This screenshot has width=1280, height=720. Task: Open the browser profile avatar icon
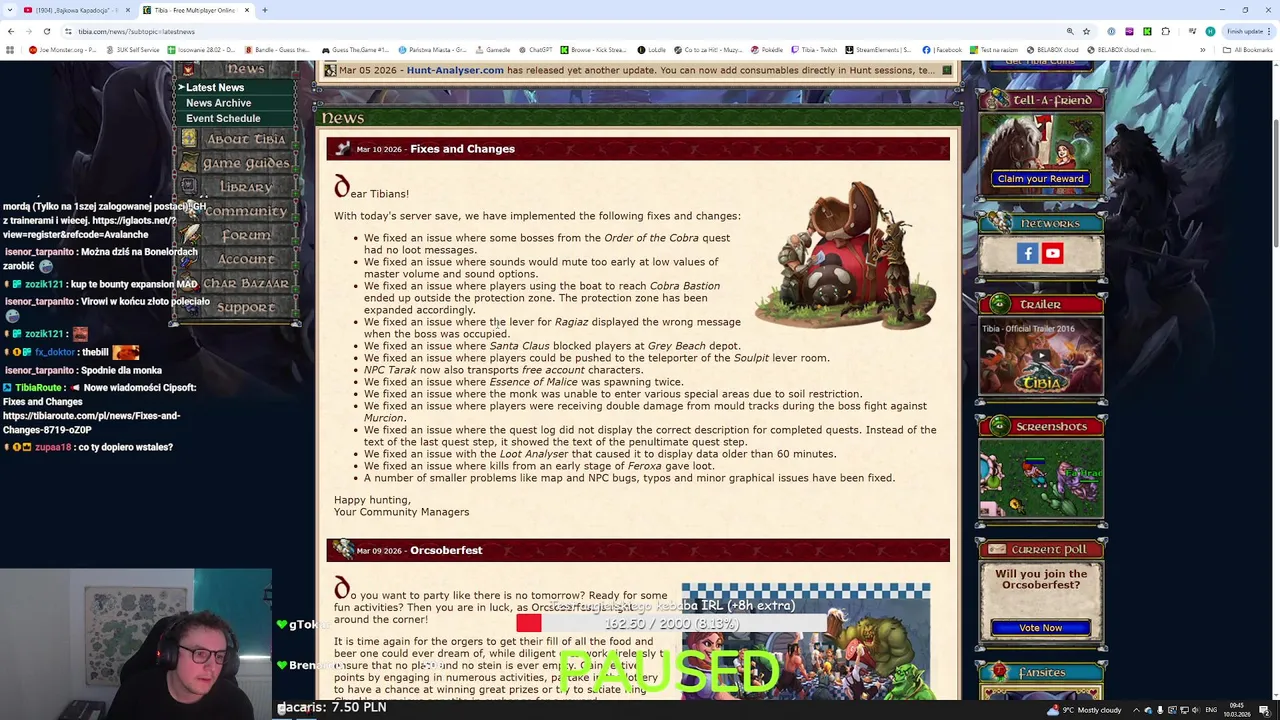point(1210,31)
